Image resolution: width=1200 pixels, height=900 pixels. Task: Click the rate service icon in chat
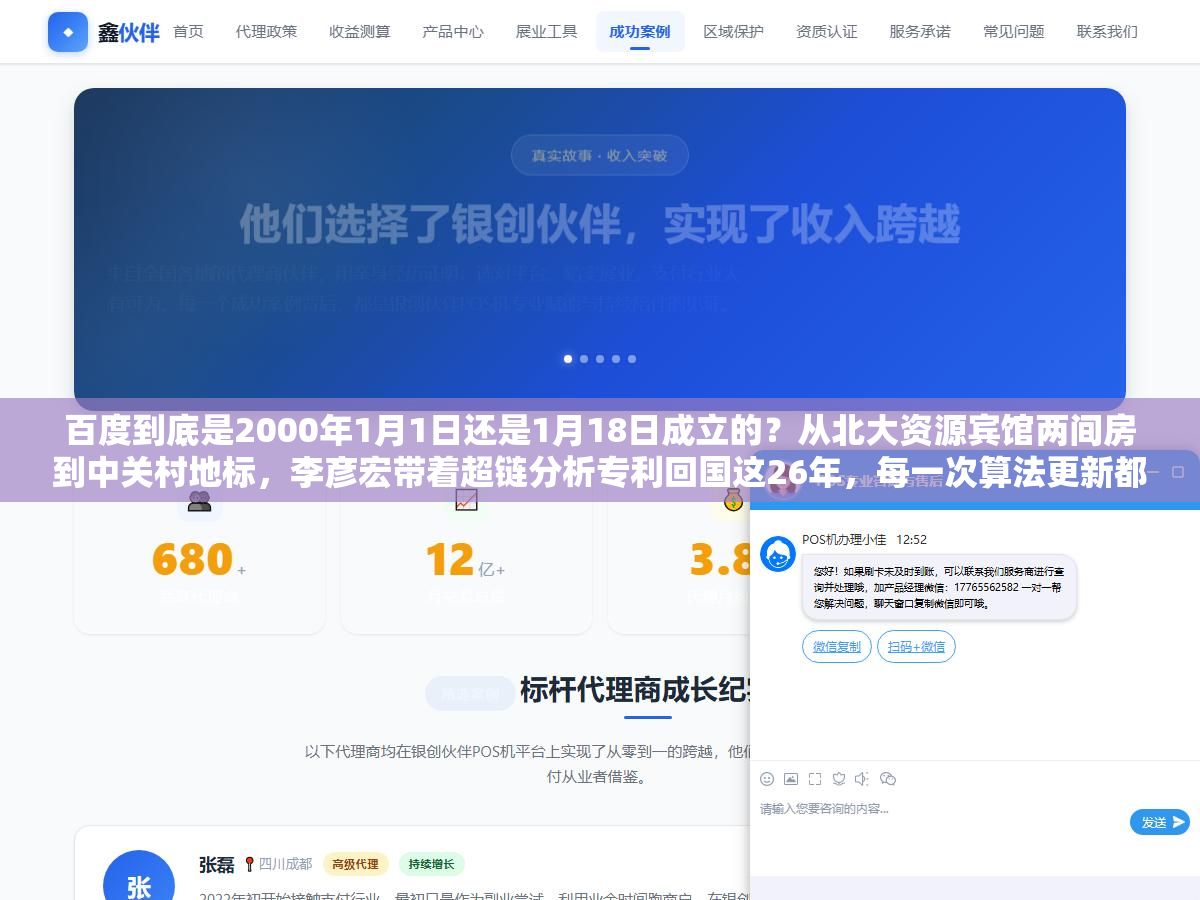[x=839, y=779]
